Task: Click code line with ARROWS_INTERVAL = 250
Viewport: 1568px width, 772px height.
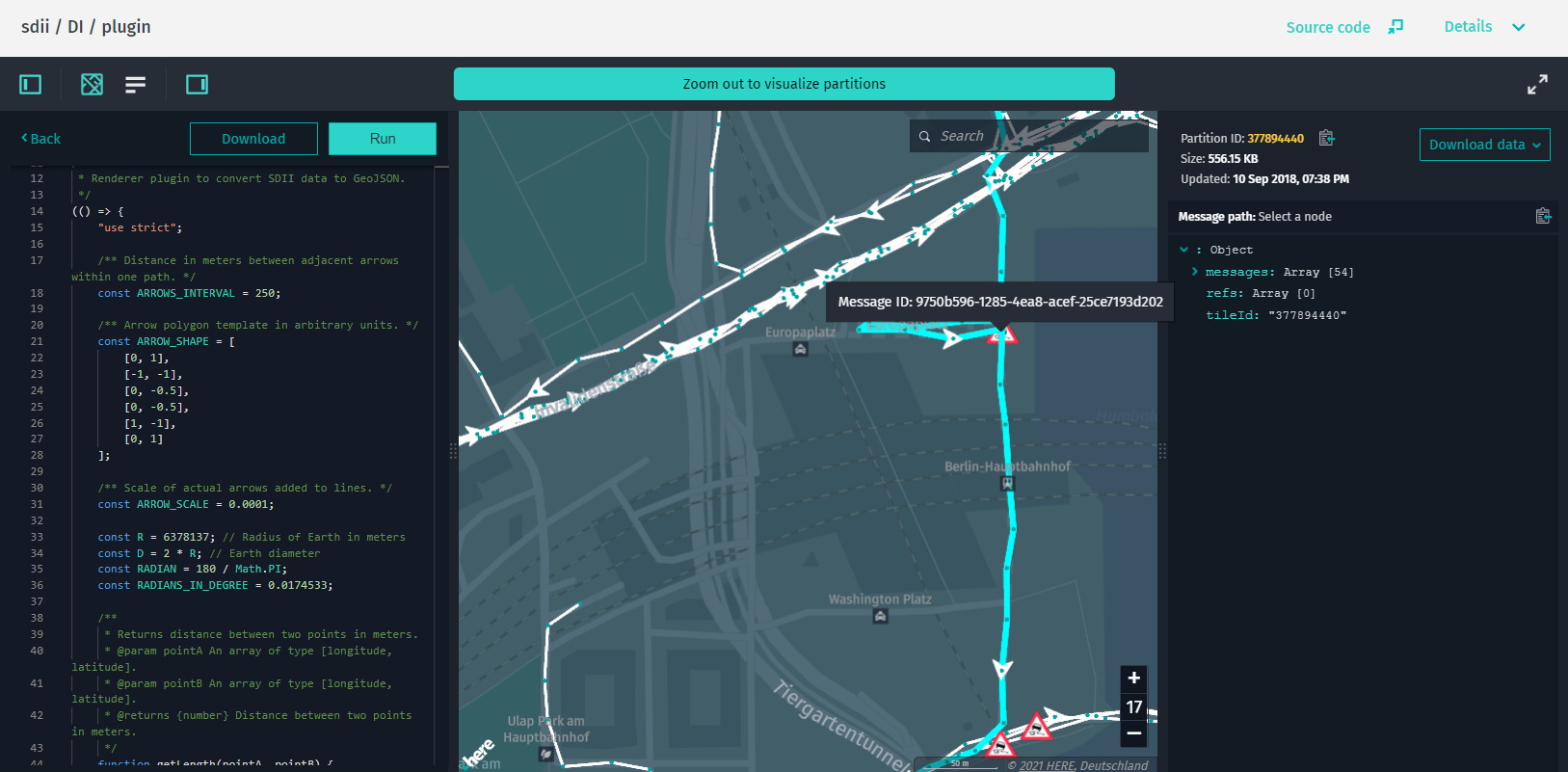Action: [x=189, y=293]
